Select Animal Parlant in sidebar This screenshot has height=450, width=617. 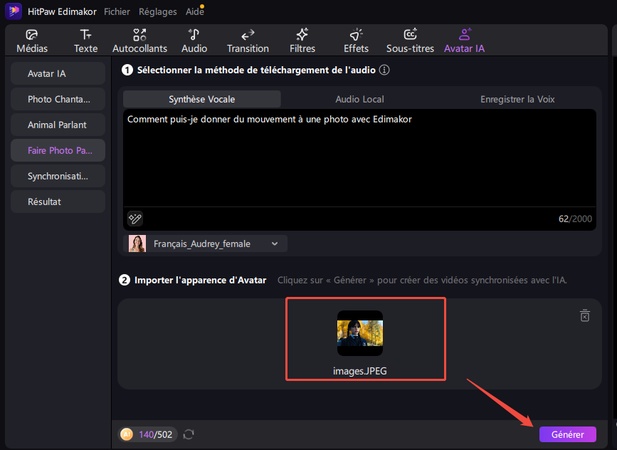point(58,125)
